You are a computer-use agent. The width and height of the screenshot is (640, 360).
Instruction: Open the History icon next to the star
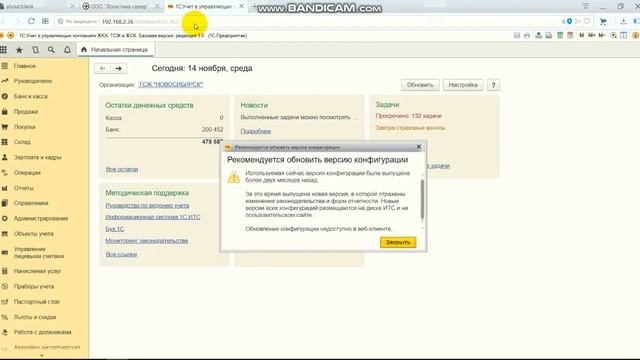click(x=36, y=50)
